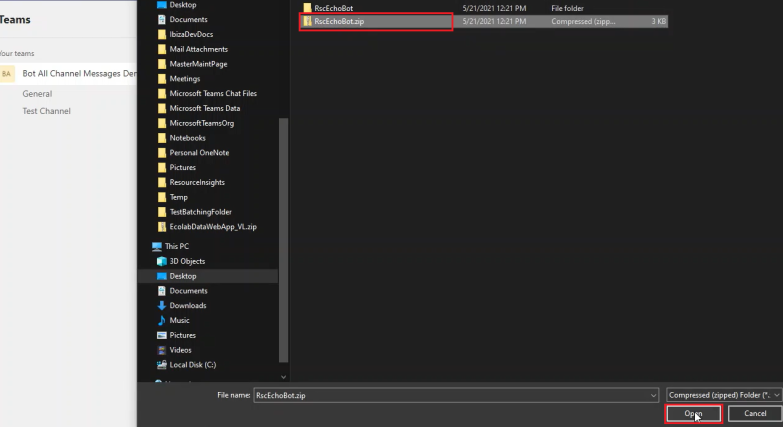Click the BA team avatar in Teams
The height and width of the screenshot is (427, 783).
tap(6, 74)
